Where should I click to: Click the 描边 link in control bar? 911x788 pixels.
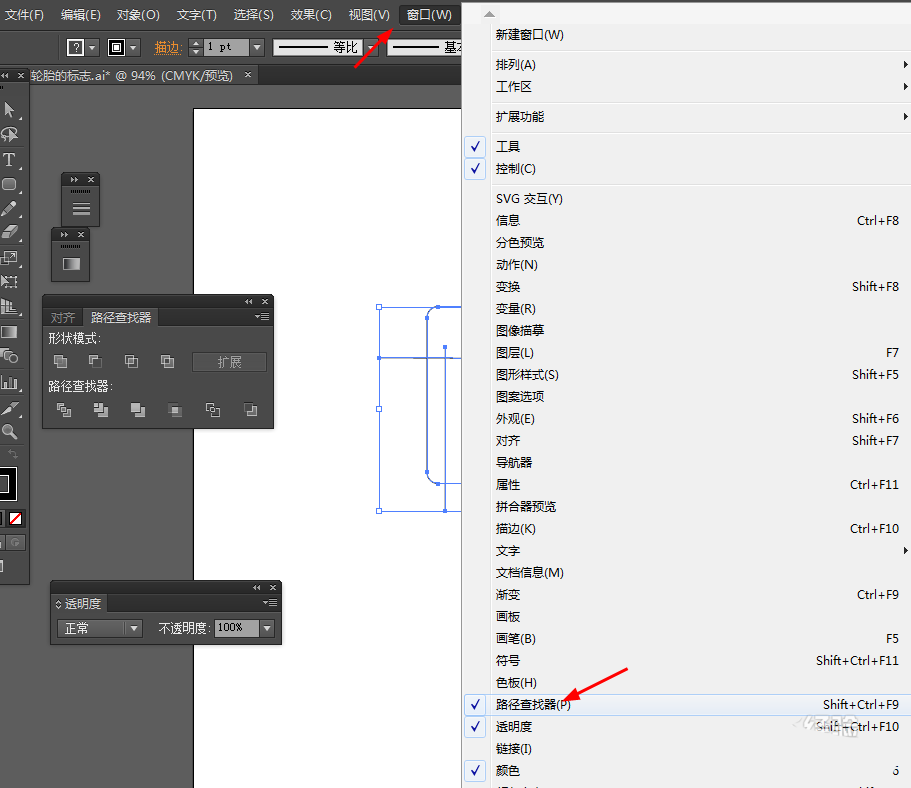click(x=168, y=48)
